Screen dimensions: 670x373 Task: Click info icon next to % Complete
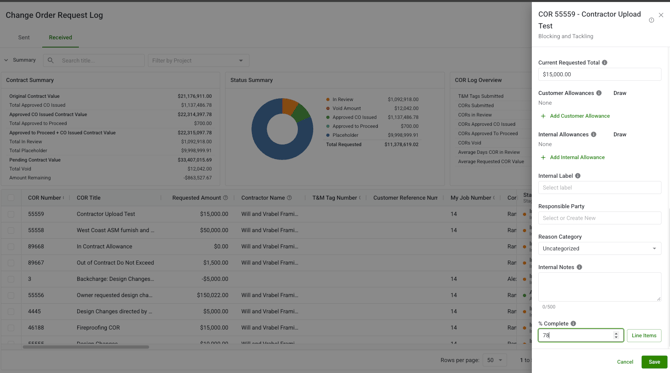(x=573, y=323)
